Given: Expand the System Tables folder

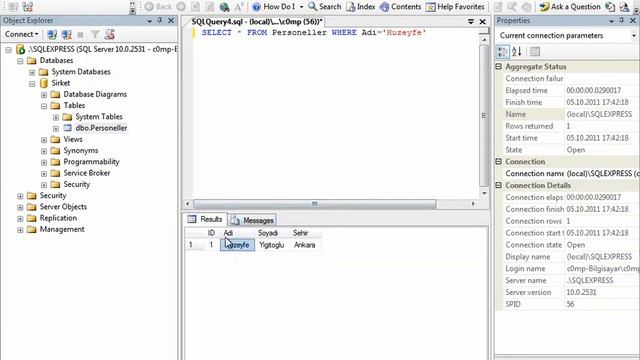Looking at the screenshot, I should pos(56,118).
